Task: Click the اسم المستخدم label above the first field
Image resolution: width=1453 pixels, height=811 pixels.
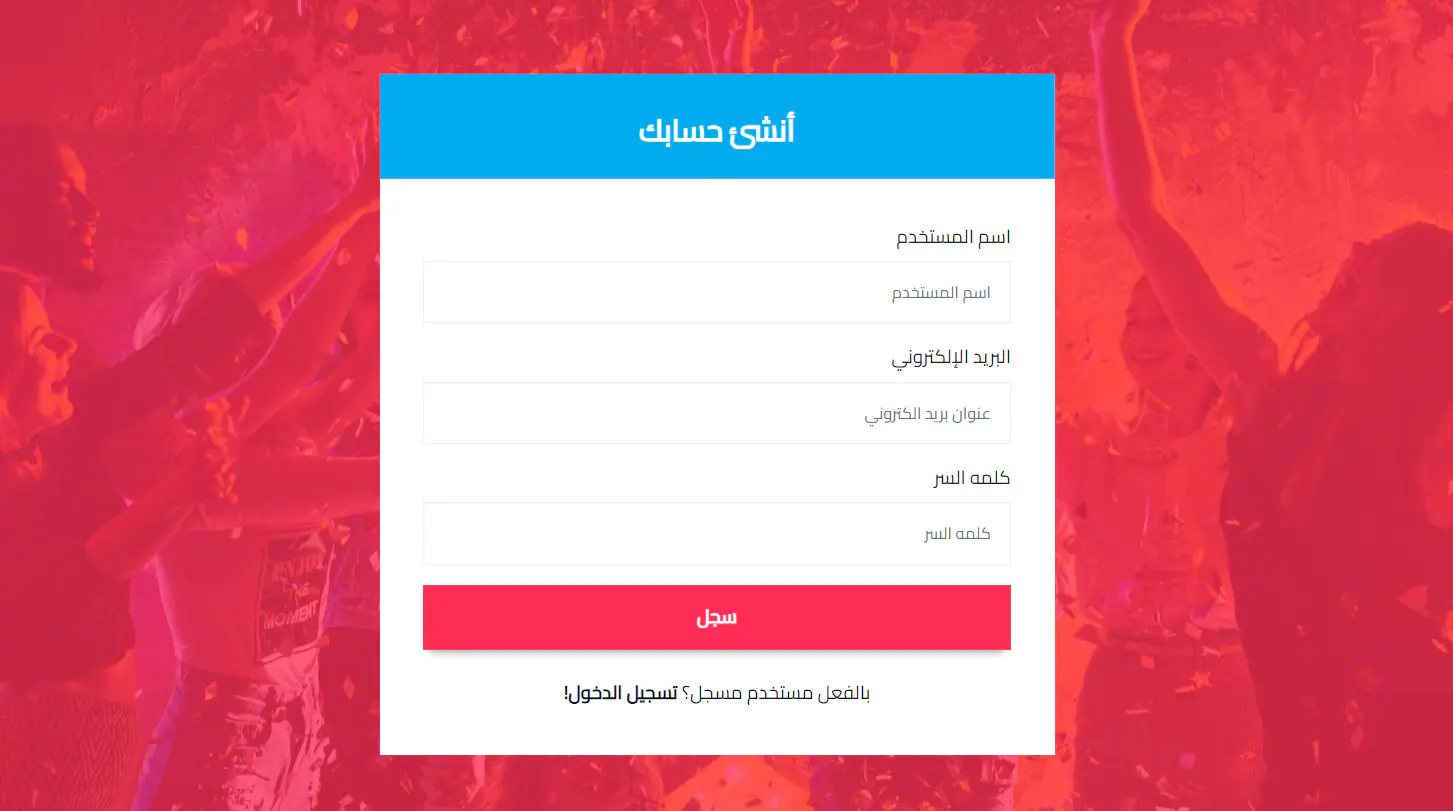Action: [x=952, y=238]
